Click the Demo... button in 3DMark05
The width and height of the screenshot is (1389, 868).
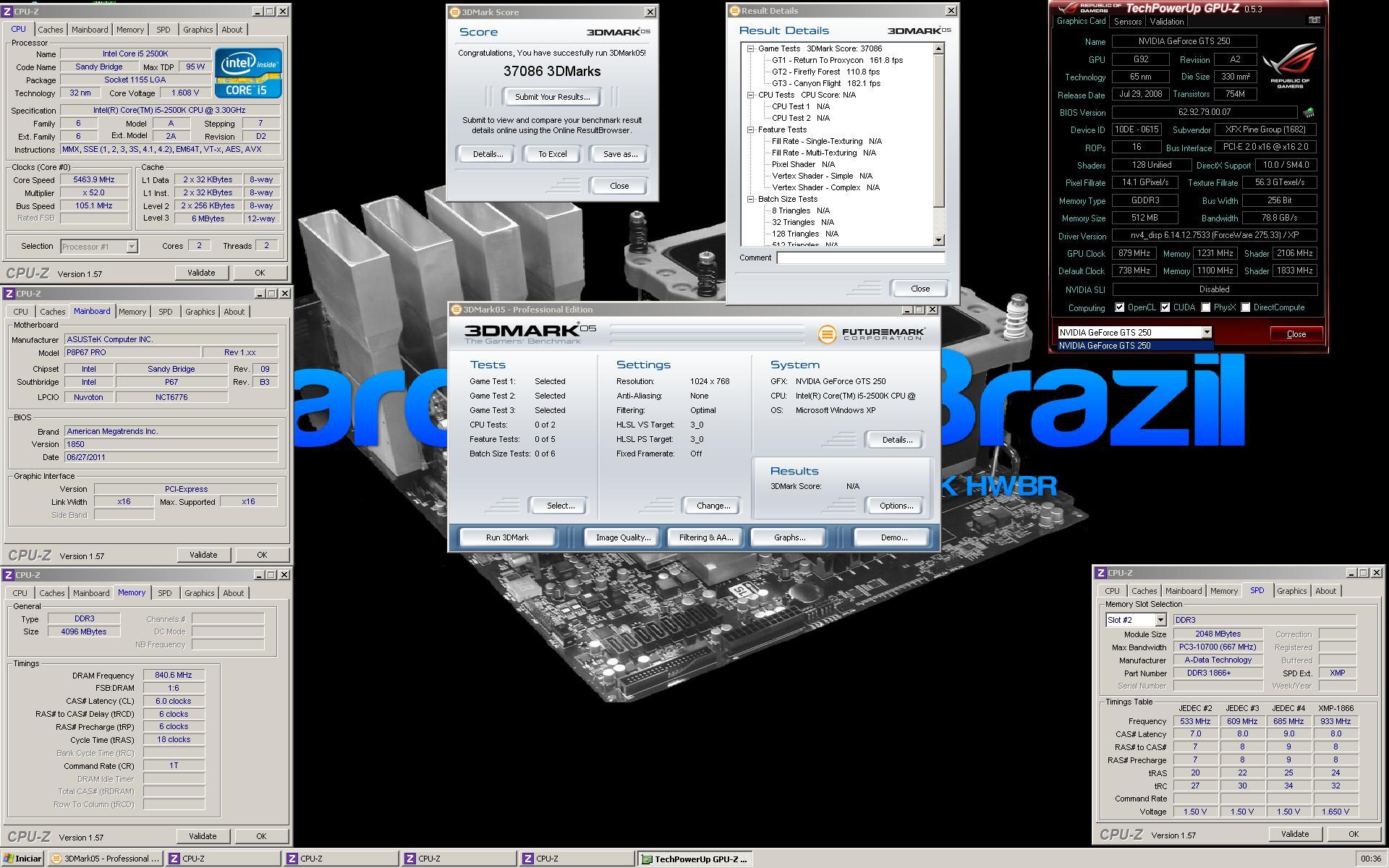(x=894, y=537)
